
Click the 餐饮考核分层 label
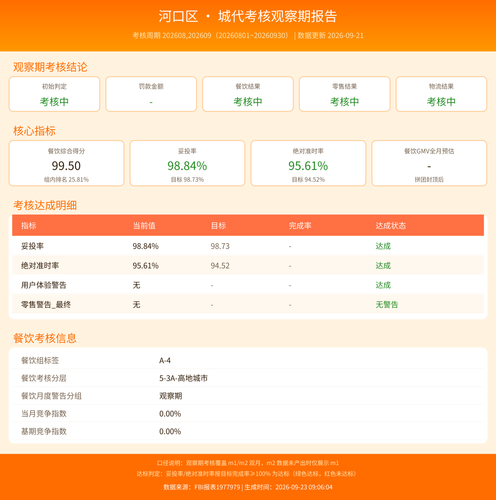click(x=44, y=378)
